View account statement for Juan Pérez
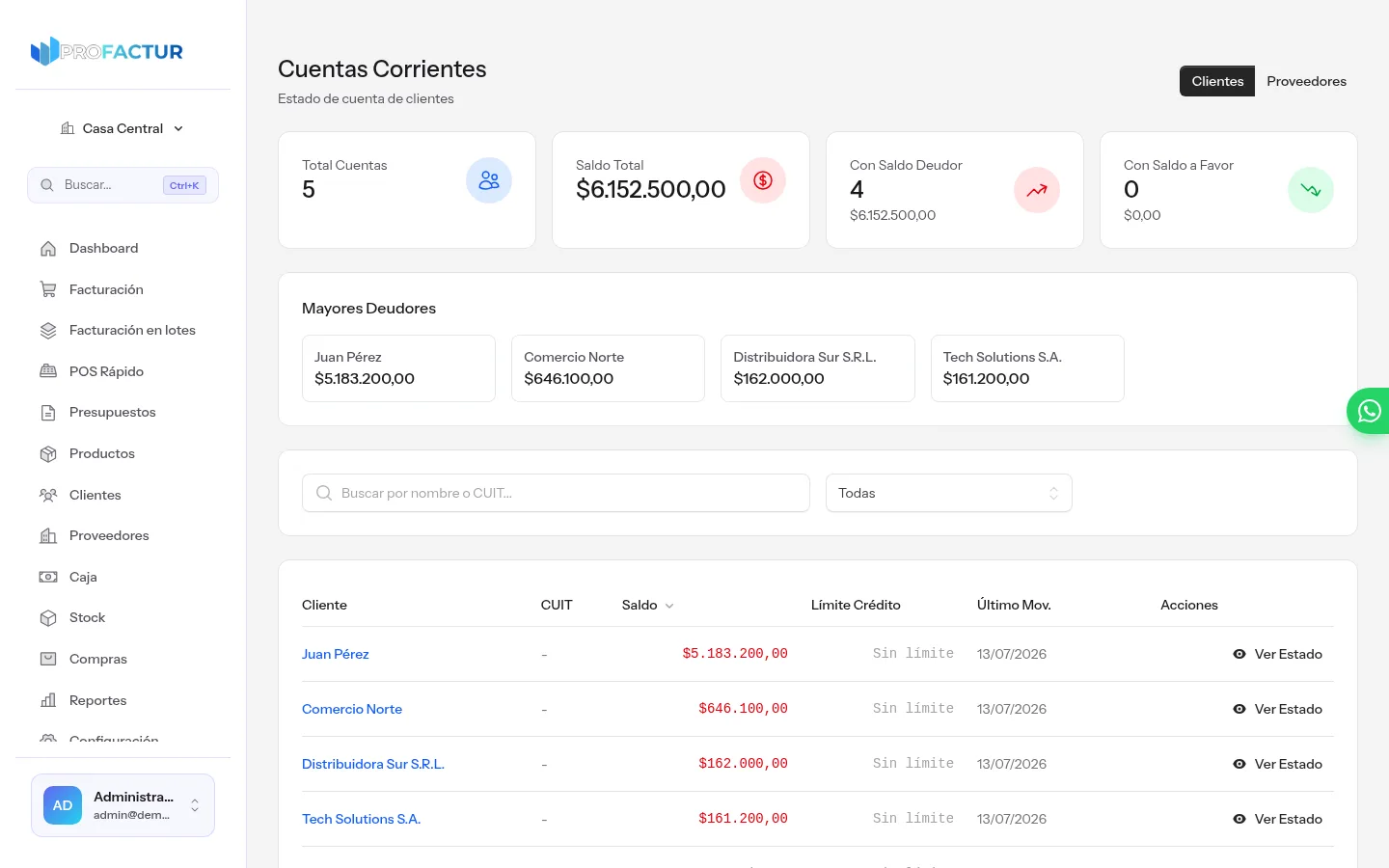 click(1277, 654)
